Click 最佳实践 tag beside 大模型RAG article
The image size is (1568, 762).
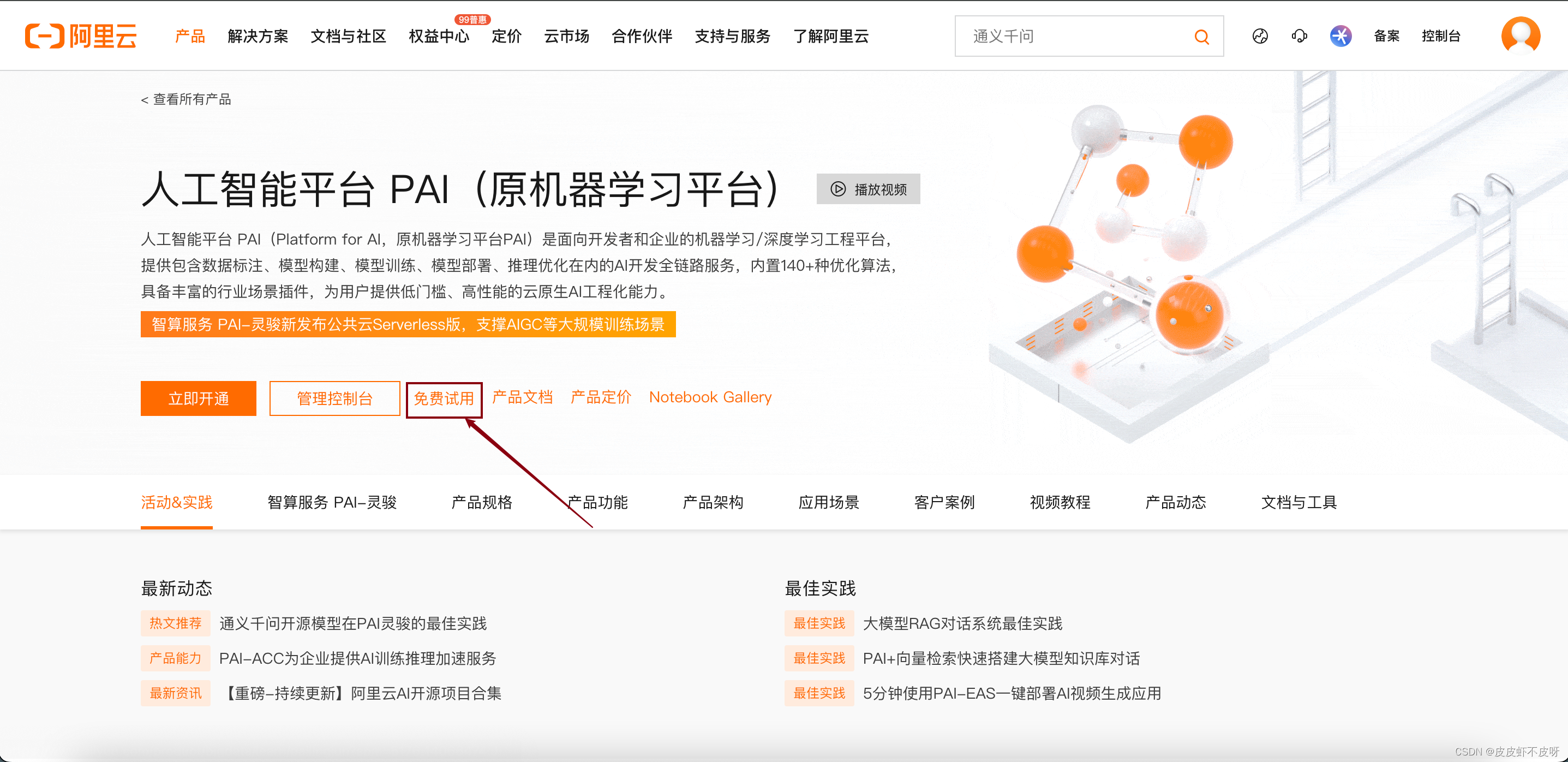[819, 624]
